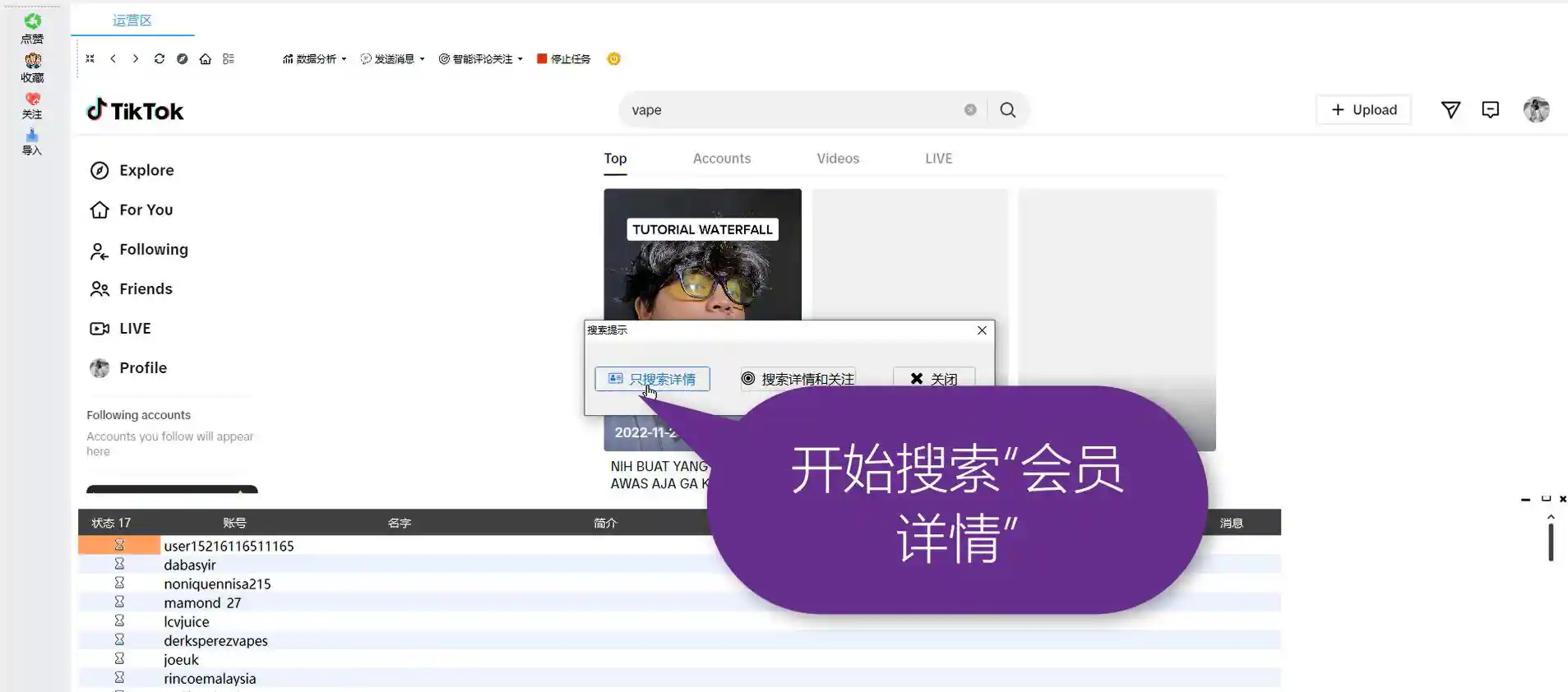Click the 搜索详情和关注 button

798,379
